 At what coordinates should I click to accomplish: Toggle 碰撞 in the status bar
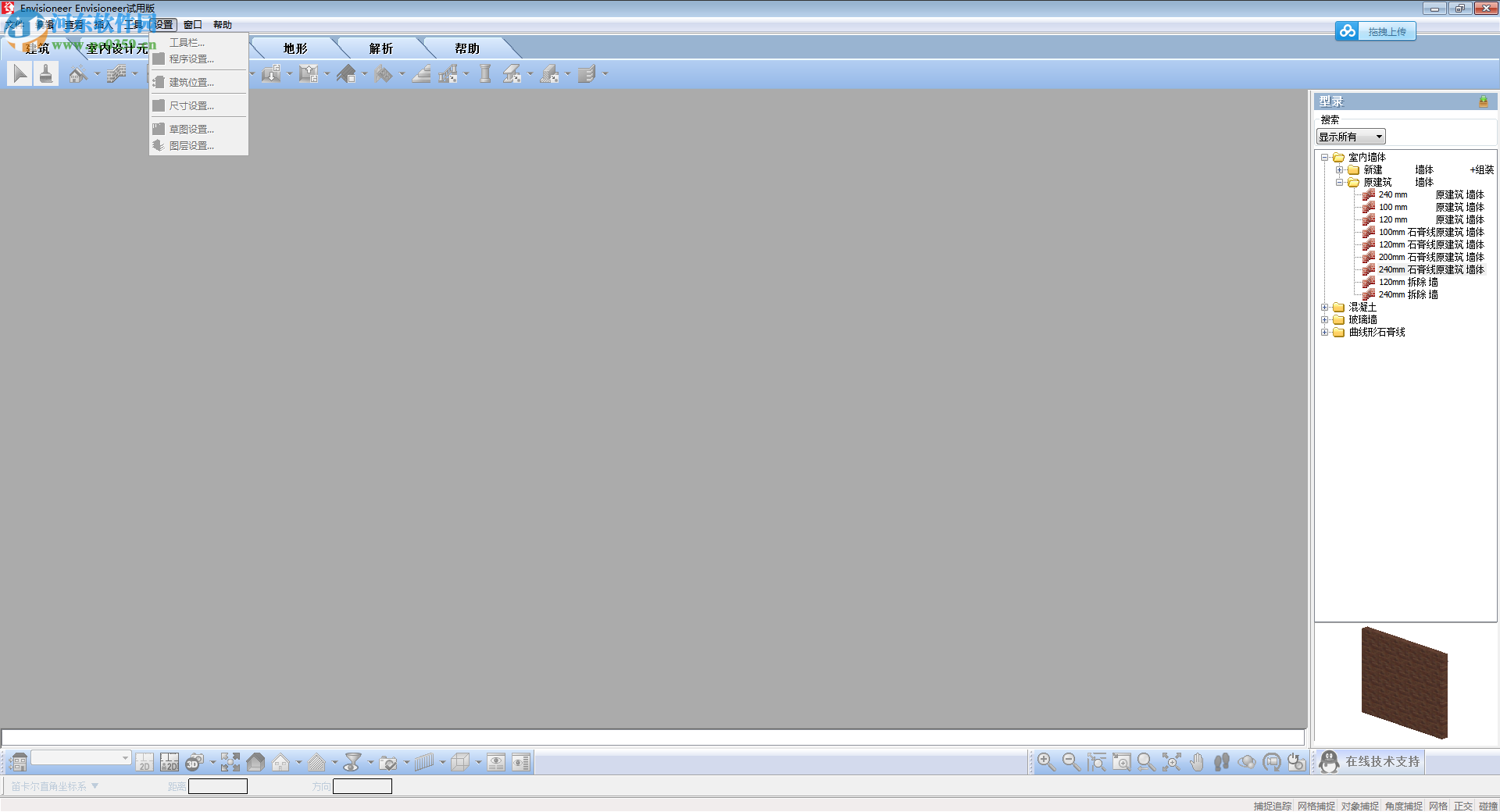point(1488,806)
